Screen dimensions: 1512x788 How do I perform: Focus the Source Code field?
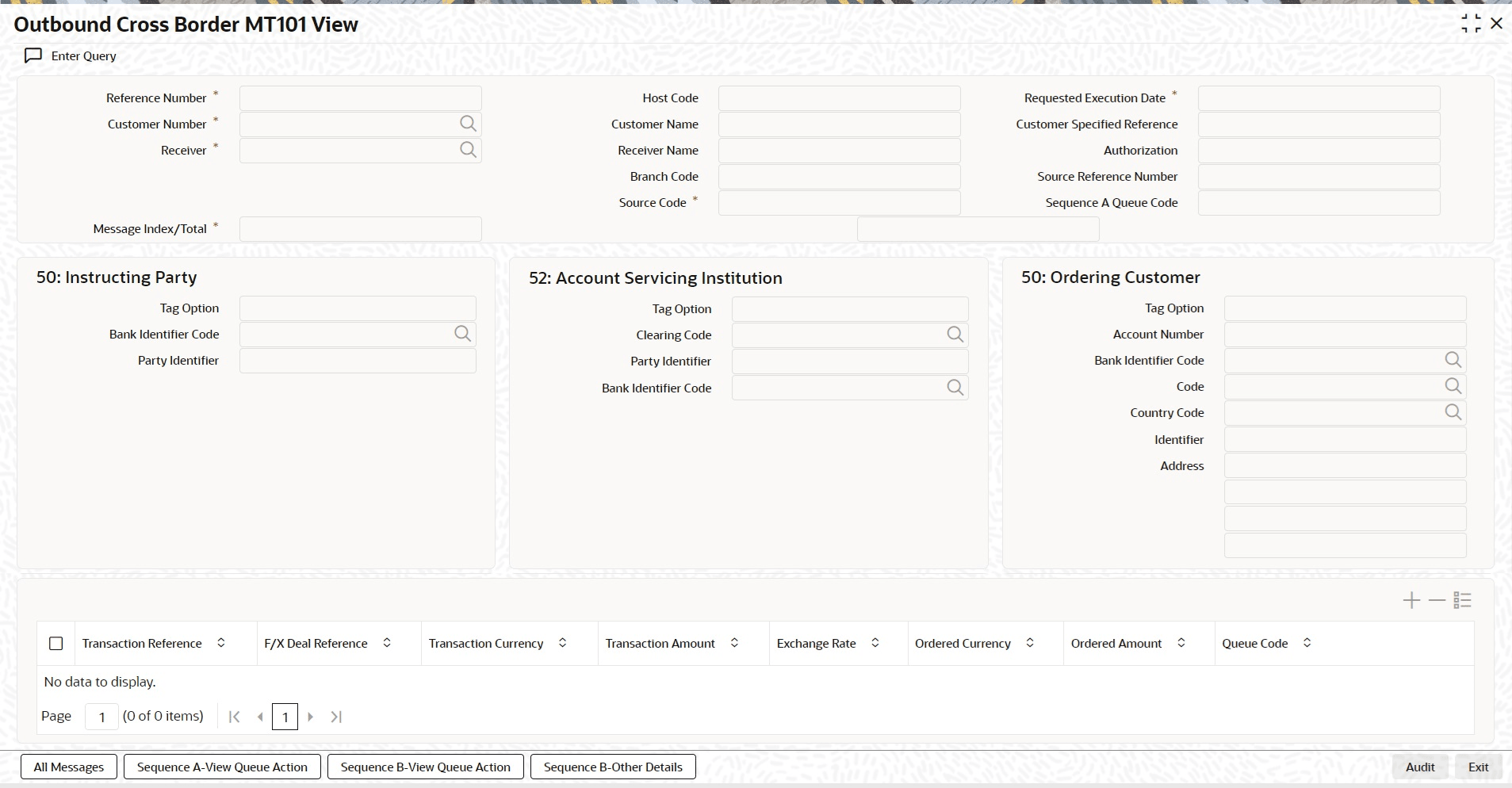(840, 203)
